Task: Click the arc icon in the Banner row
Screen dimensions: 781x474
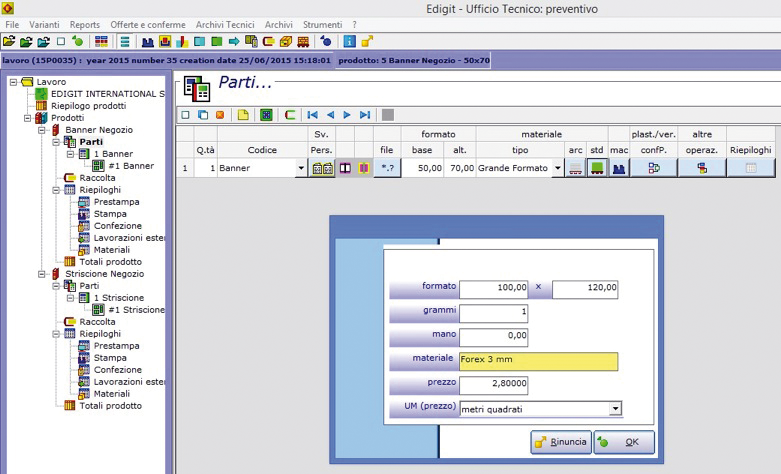Action: 575,169
